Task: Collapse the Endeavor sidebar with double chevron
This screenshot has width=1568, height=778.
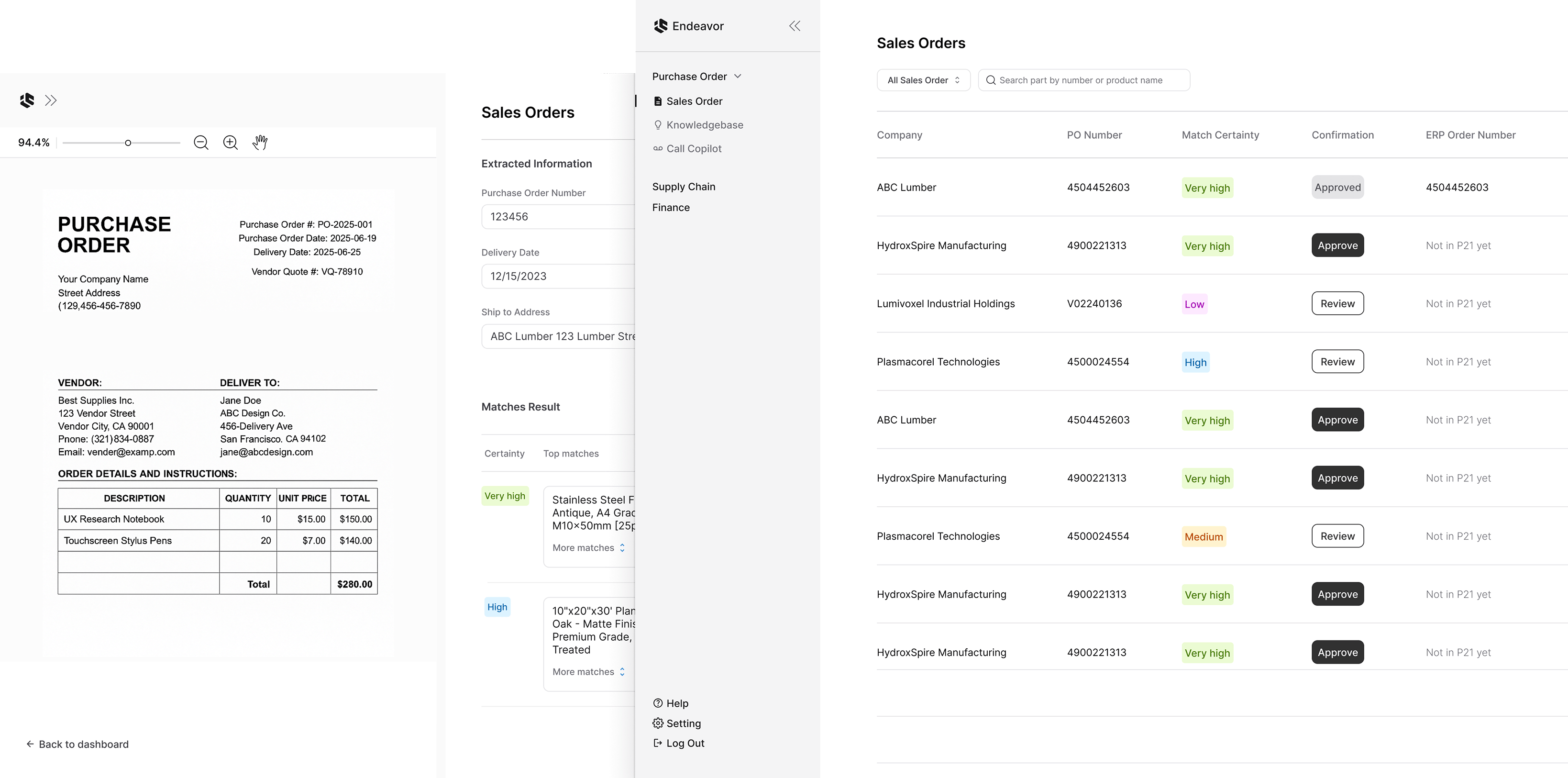Action: pos(795,25)
